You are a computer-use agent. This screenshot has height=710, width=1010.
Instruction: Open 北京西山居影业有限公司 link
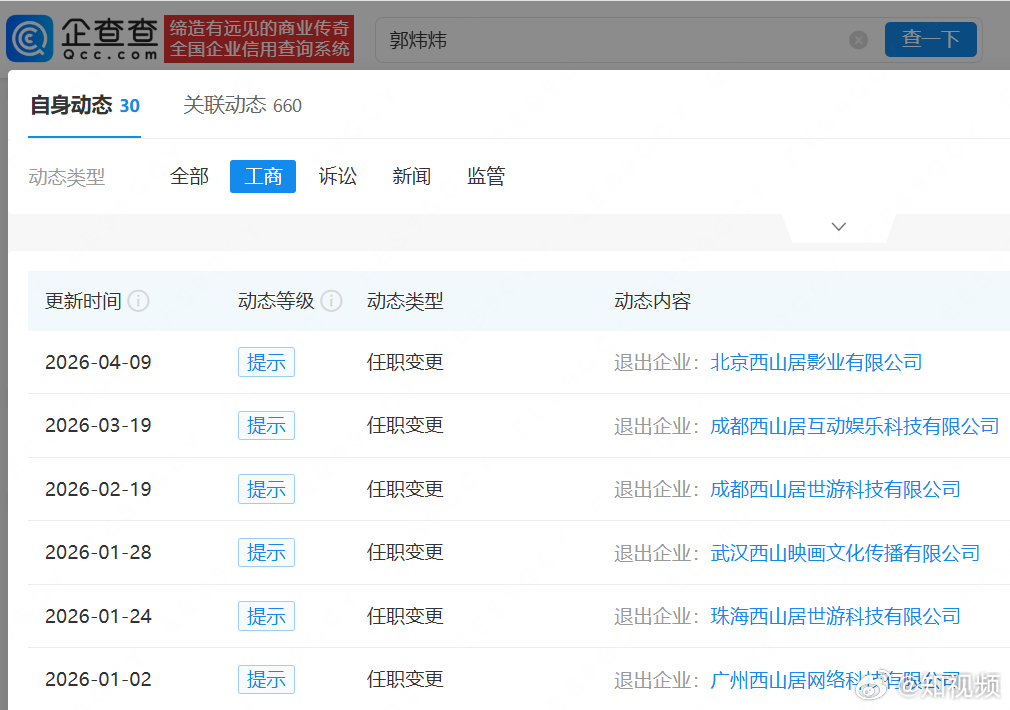[x=816, y=363]
